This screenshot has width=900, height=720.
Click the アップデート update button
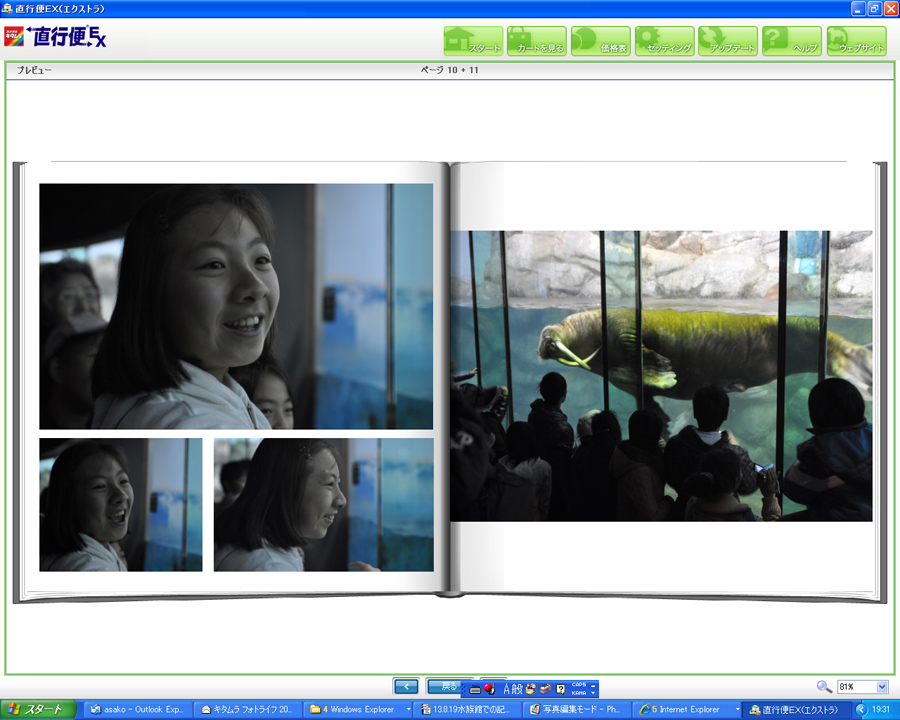[728, 41]
